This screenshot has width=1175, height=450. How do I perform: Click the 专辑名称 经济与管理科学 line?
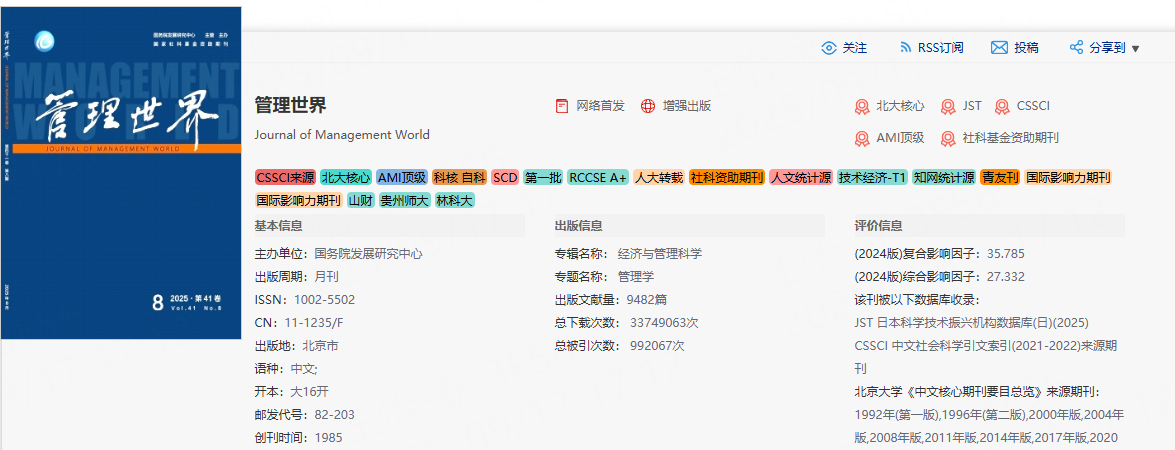click(629, 254)
